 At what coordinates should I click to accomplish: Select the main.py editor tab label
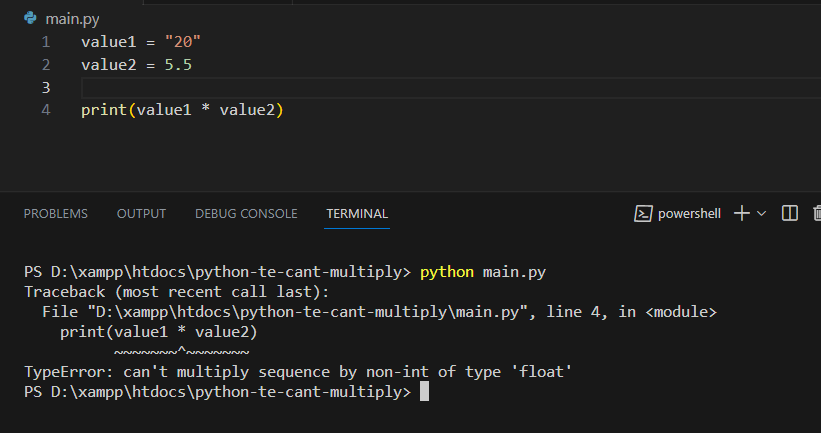pos(72,19)
